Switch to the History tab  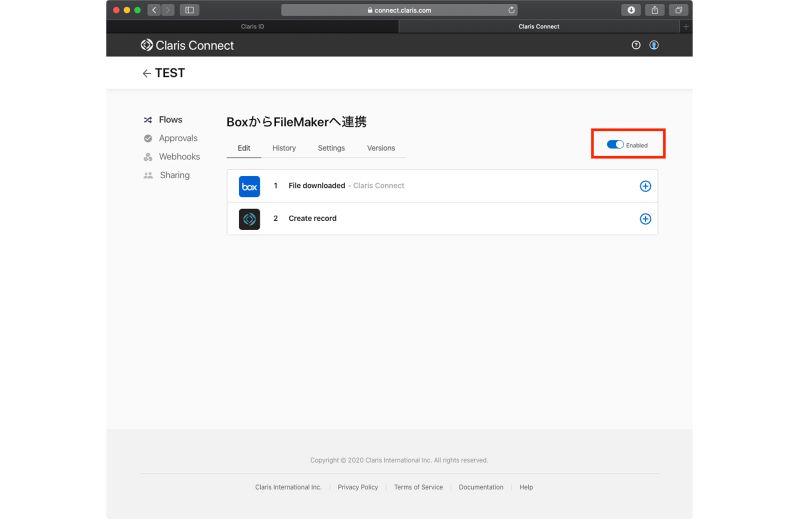click(x=284, y=148)
